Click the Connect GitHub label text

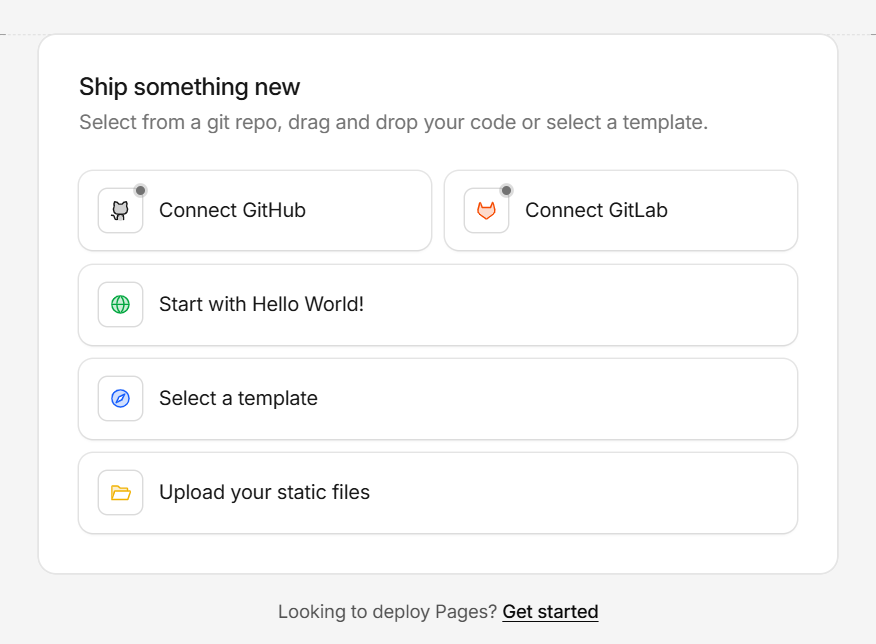tap(232, 210)
